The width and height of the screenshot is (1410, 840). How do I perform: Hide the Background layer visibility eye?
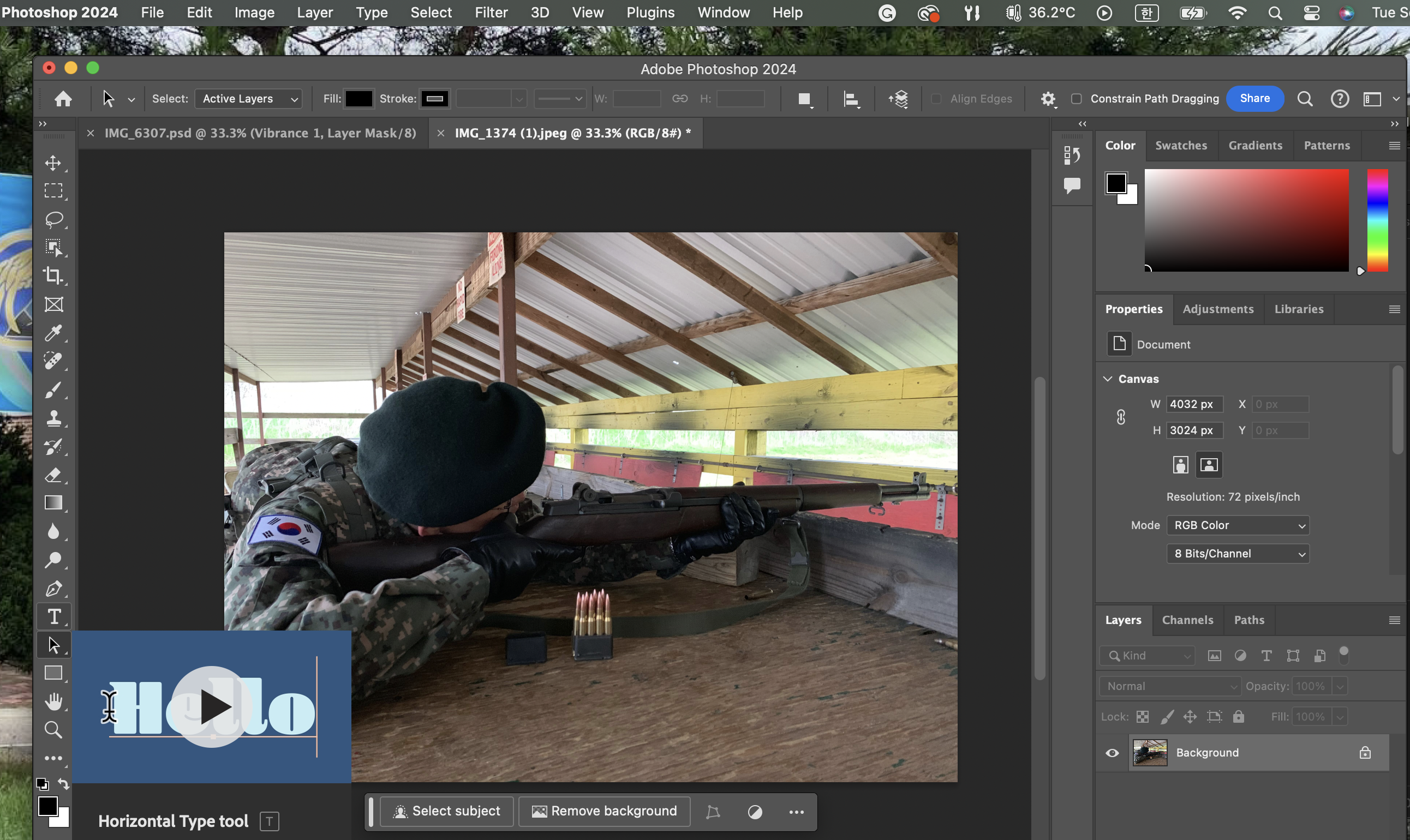point(1112,753)
